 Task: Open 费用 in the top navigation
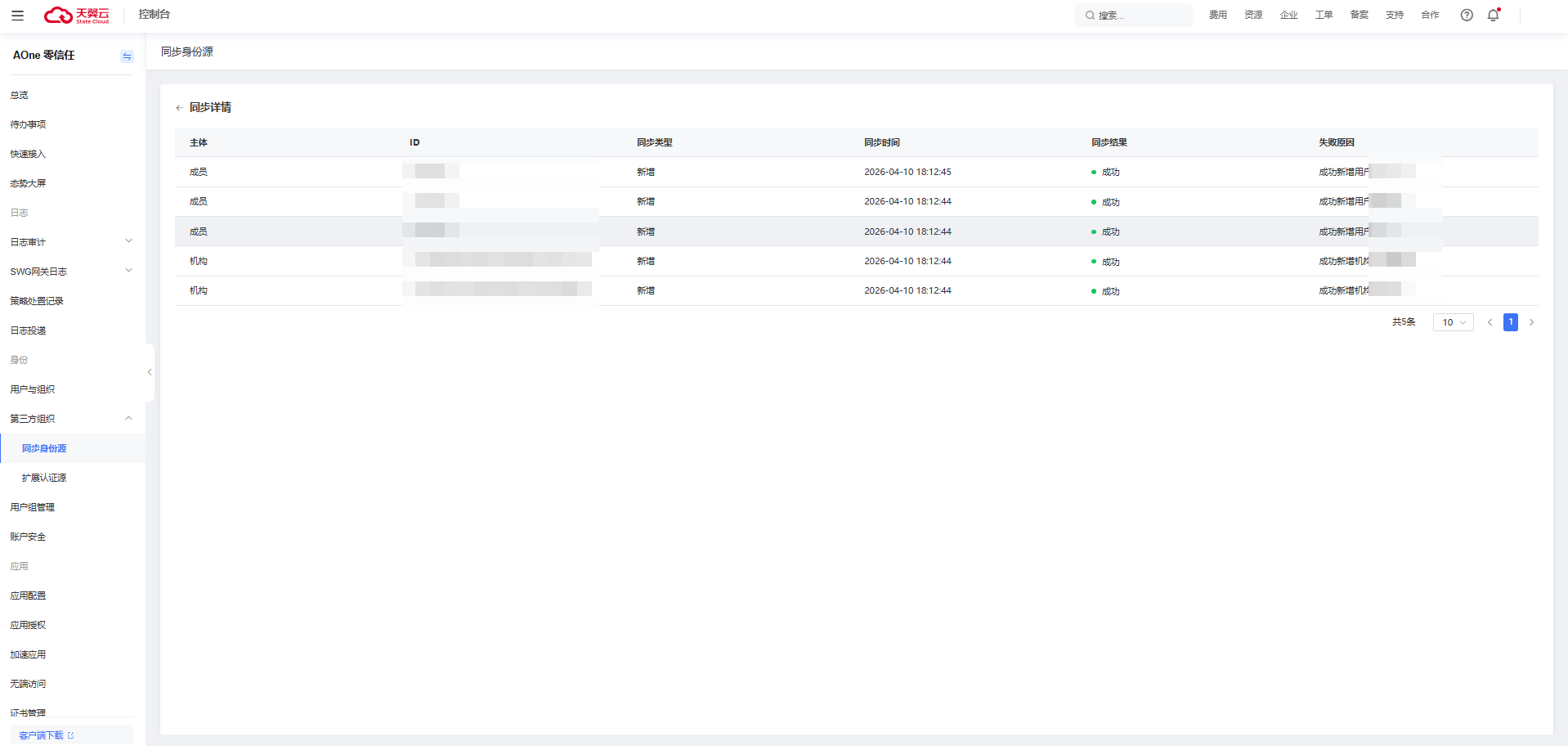click(1217, 15)
